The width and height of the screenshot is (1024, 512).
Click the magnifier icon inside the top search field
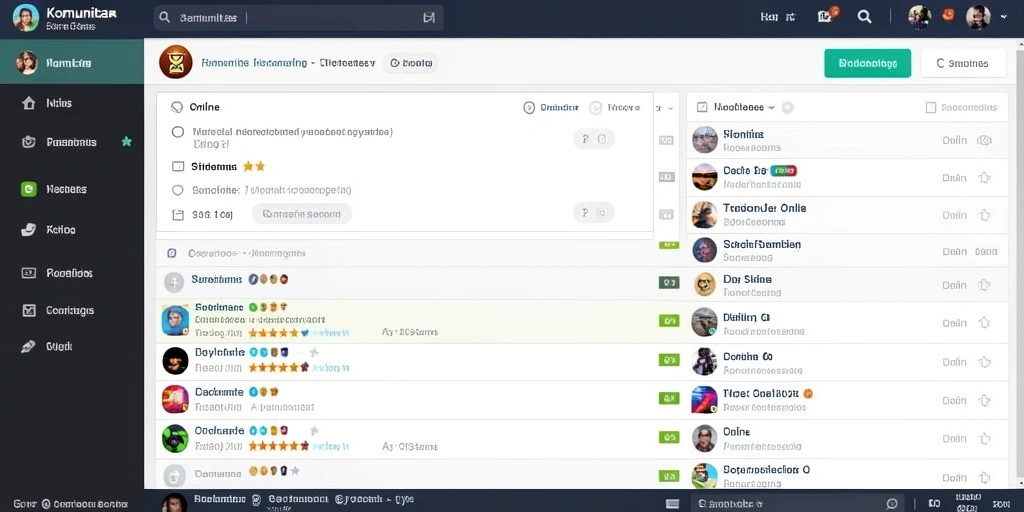(x=165, y=18)
